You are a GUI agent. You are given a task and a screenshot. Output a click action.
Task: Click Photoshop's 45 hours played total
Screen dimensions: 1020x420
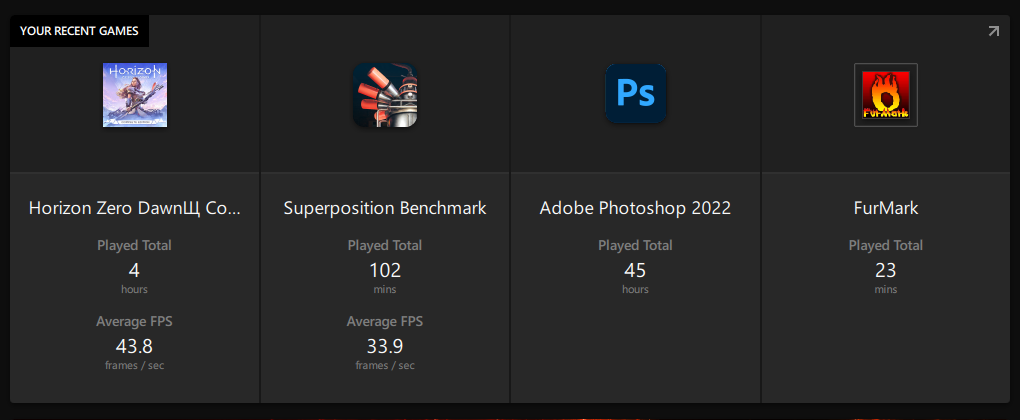coord(636,270)
